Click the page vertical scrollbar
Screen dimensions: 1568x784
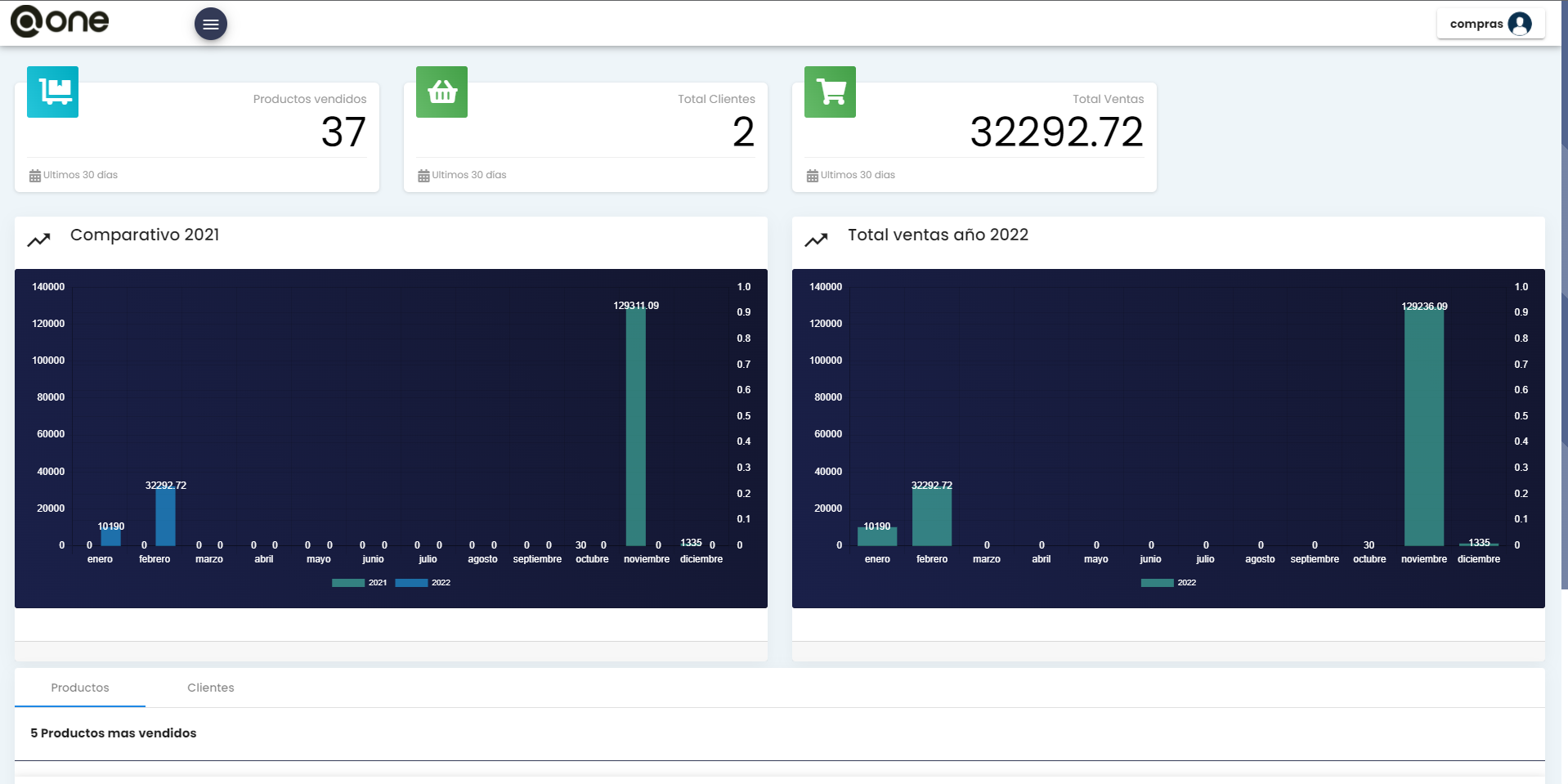(1564, 294)
